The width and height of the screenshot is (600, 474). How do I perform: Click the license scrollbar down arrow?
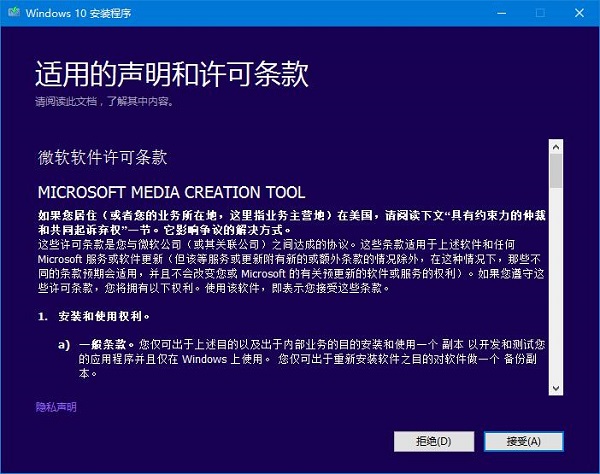[x=556, y=387]
